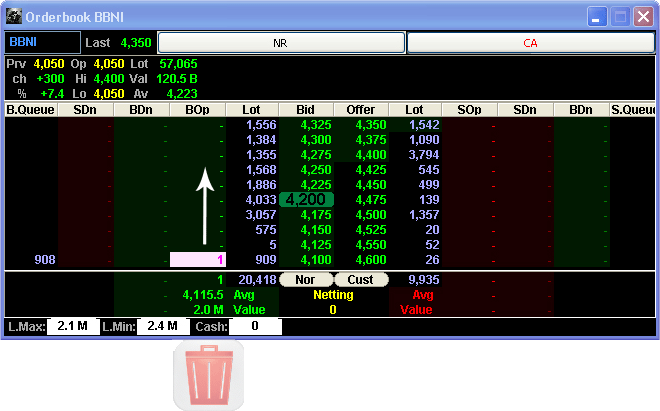Select offer price 4,525

371,230
